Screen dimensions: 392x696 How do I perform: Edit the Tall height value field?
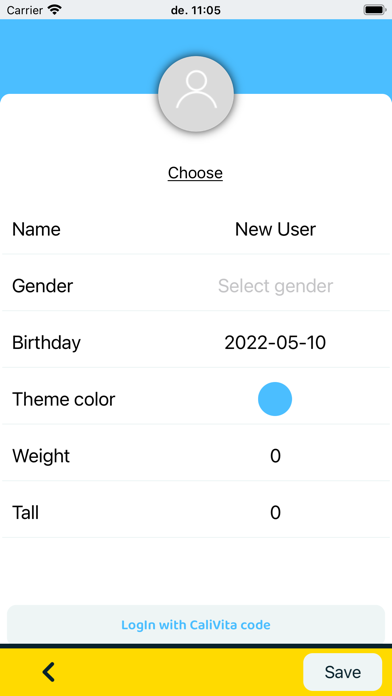pos(275,513)
